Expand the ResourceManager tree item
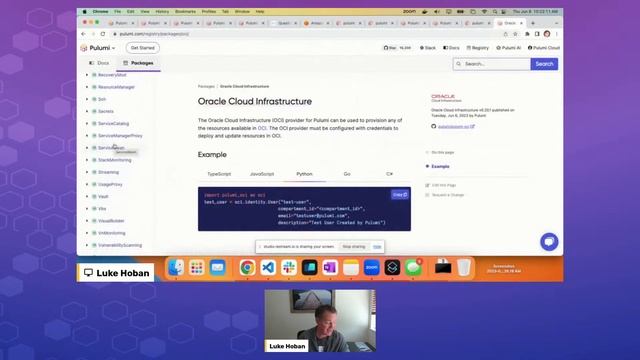Image resolution: width=640 pixels, height=360 pixels. point(87,87)
